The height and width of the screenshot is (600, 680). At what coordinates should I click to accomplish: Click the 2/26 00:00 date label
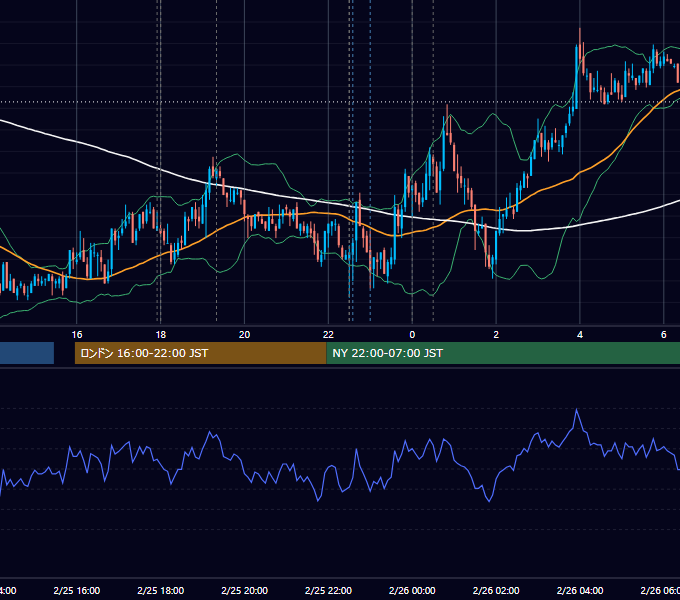click(412, 590)
